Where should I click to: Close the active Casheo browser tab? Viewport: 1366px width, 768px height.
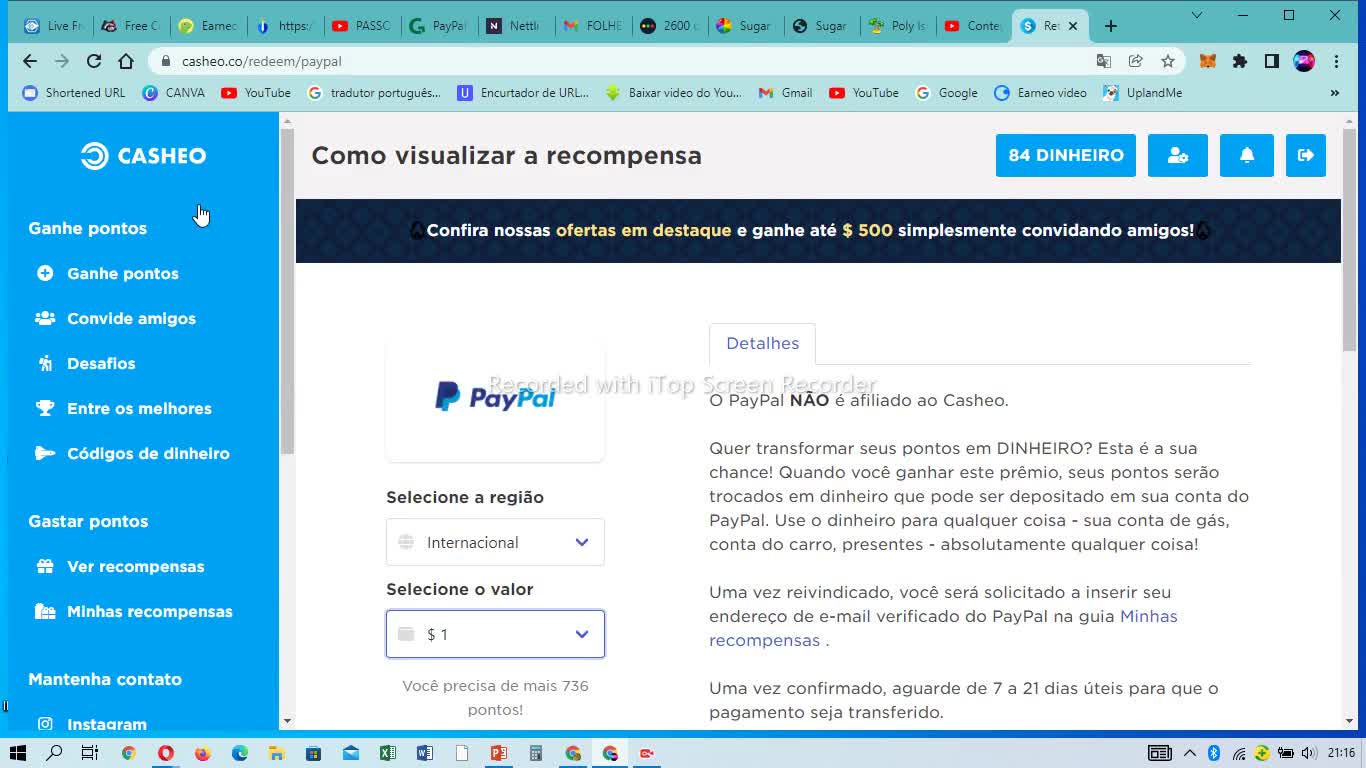pyautogui.click(x=1073, y=26)
